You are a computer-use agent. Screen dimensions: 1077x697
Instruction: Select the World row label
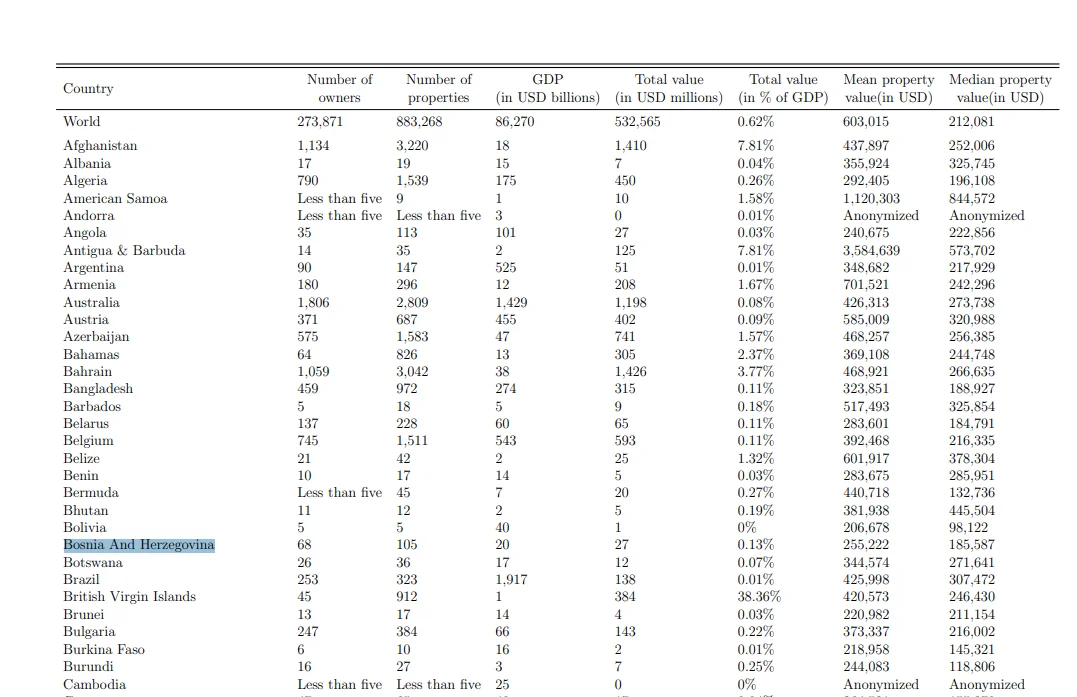pyautogui.click(x=82, y=122)
